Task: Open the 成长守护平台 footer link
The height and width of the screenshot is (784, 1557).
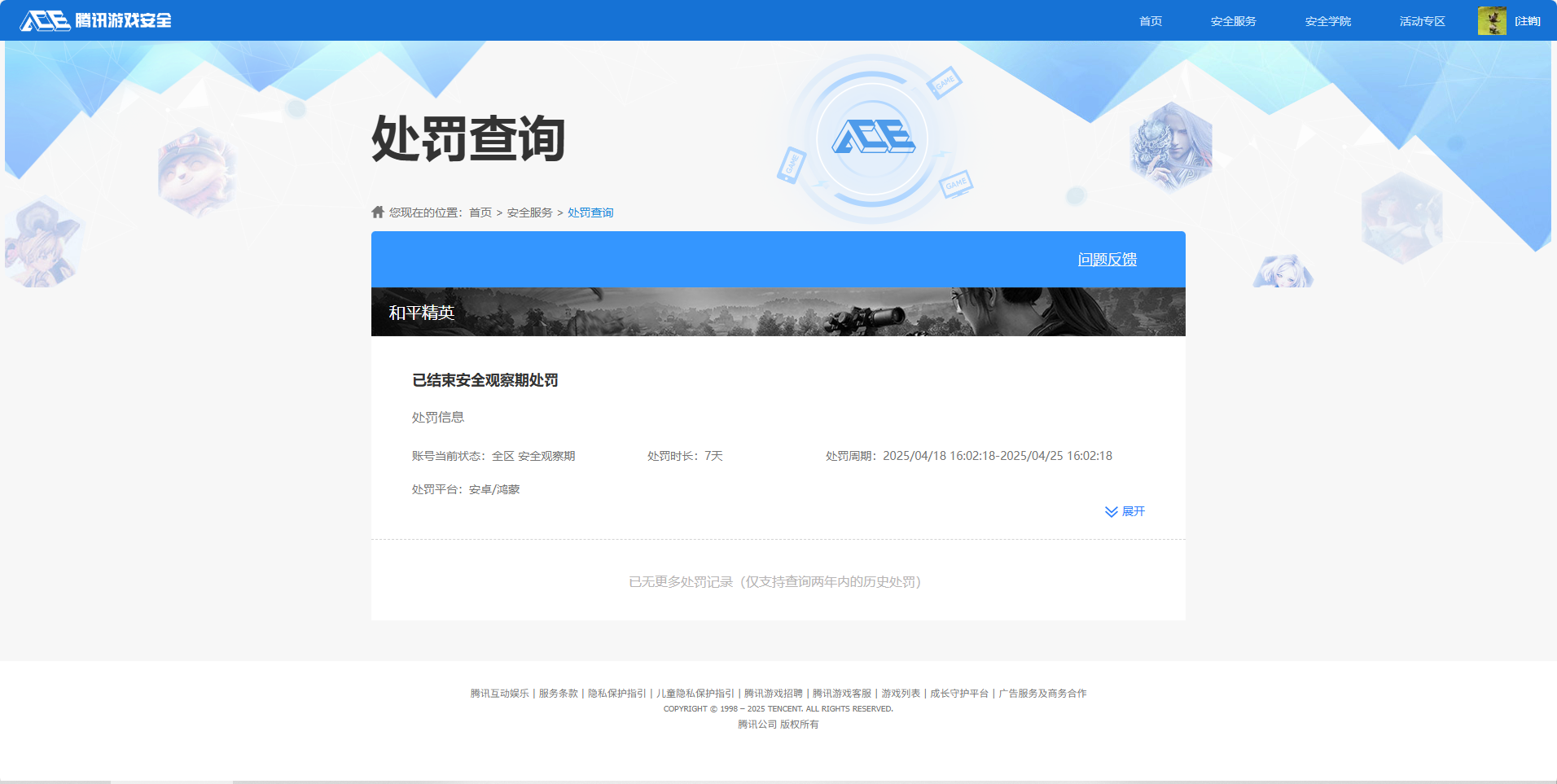Action: click(x=958, y=693)
